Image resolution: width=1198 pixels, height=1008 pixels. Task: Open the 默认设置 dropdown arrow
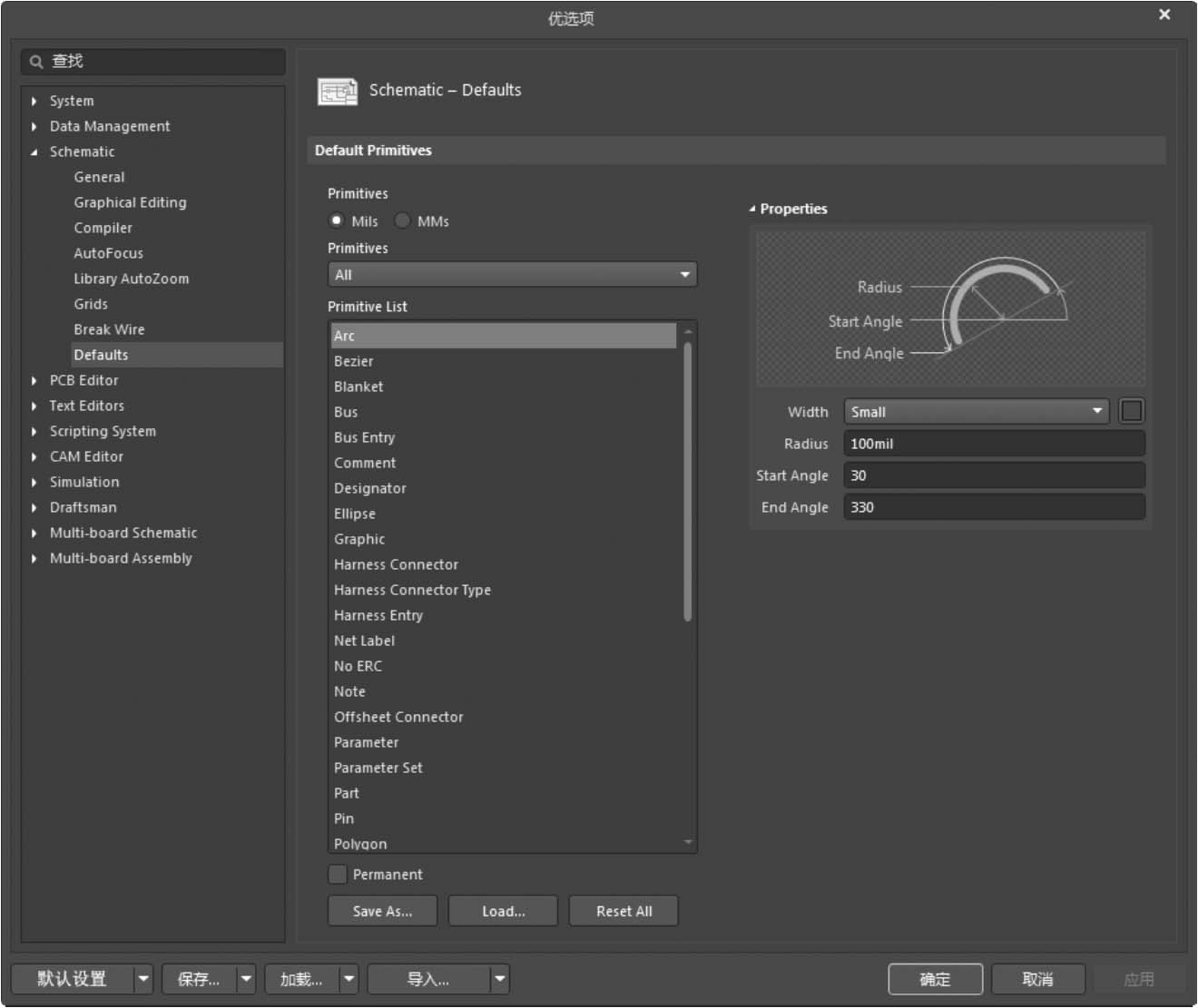pyautogui.click(x=143, y=979)
